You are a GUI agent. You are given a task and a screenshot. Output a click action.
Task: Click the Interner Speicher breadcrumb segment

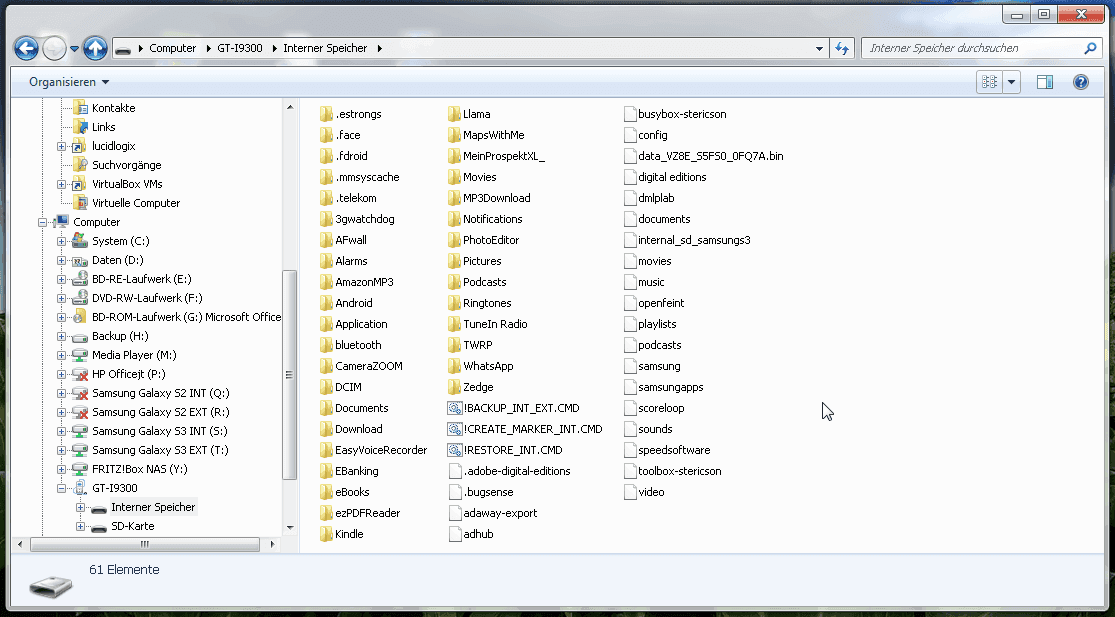[x=325, y=48]
